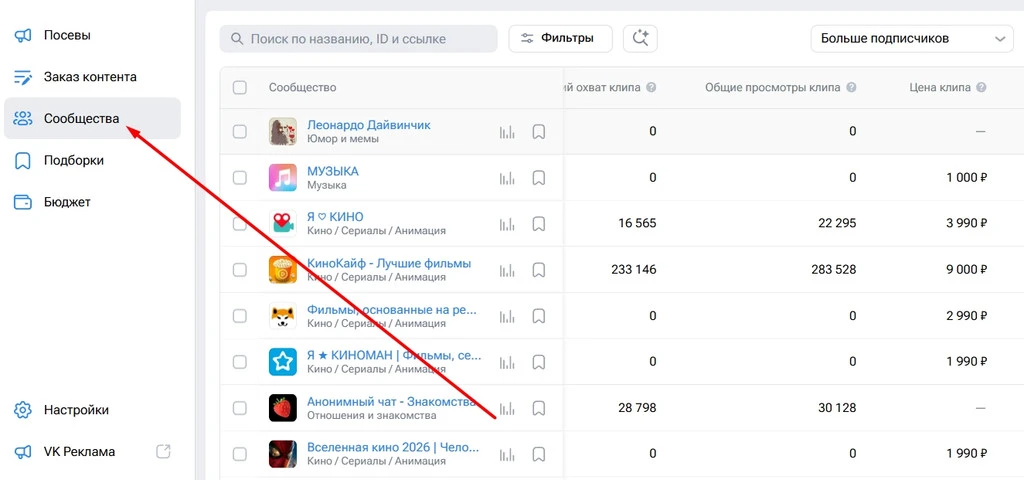This screenshot has width=1024, height=480.
Task: Click the 16 565 reach cell
Action: [637, 224]
